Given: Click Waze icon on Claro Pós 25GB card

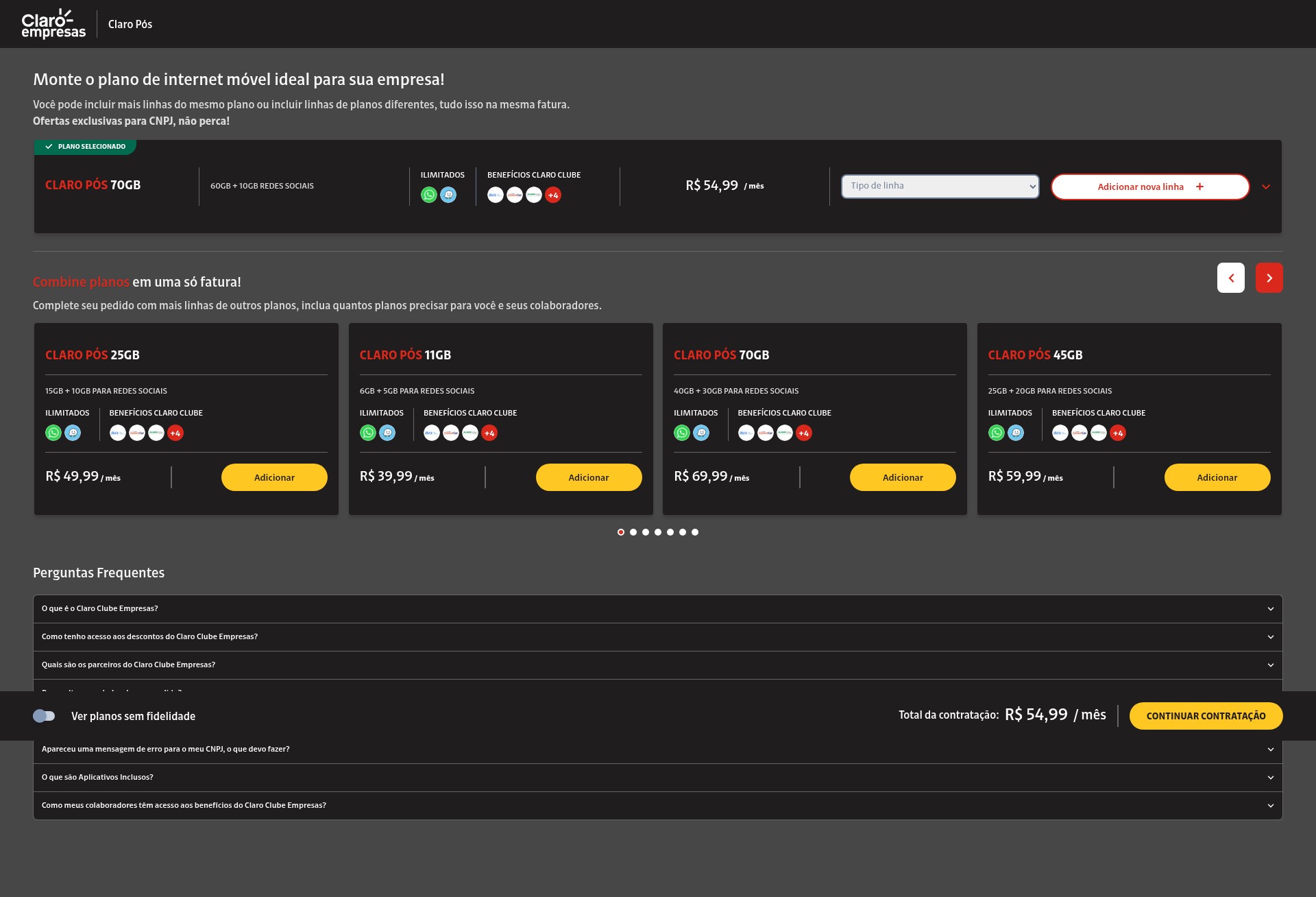Looking at the screenshot, I should pos(73,433).
